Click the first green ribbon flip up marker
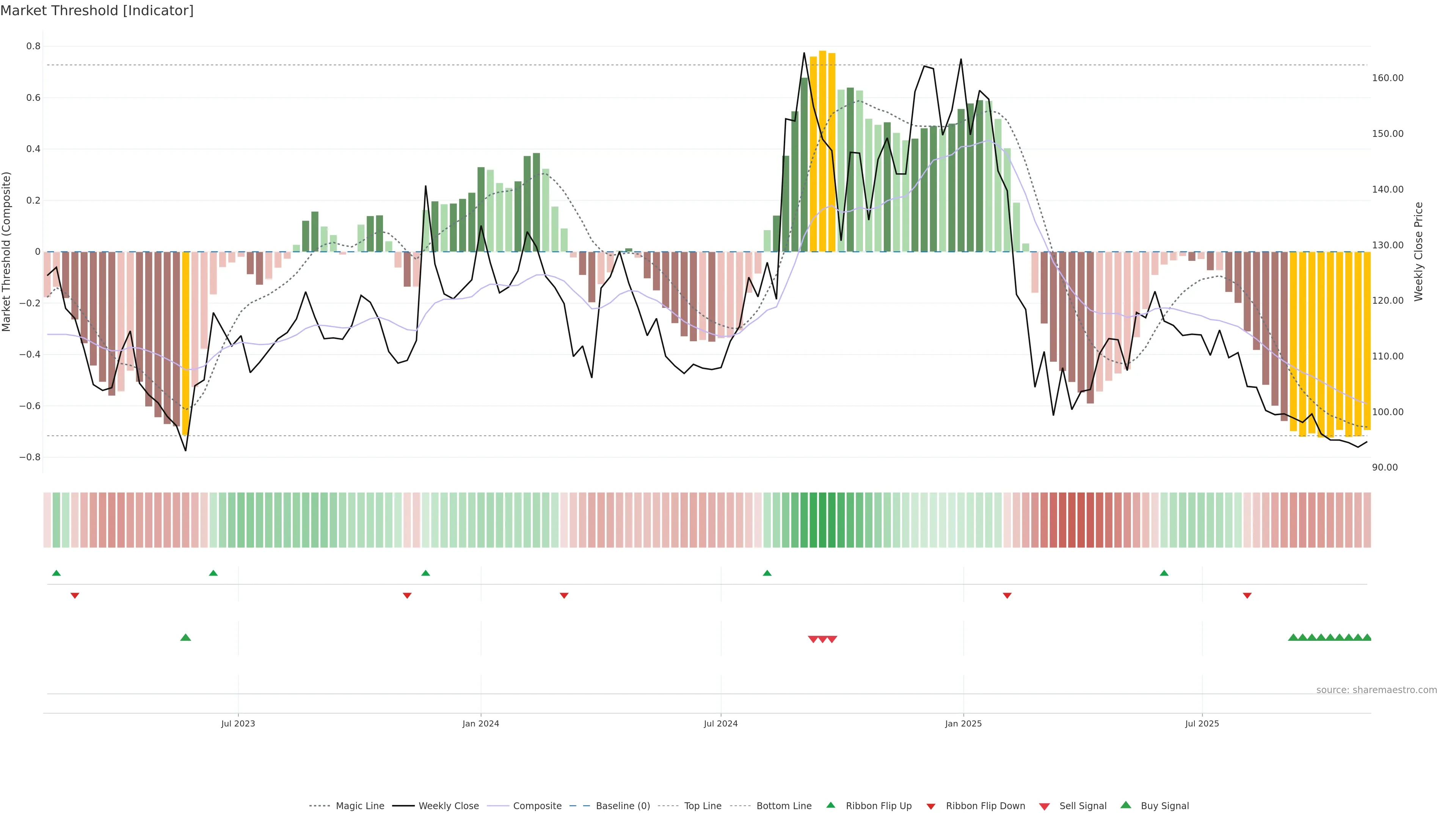The image size is (1456, 819). point(56,573)
